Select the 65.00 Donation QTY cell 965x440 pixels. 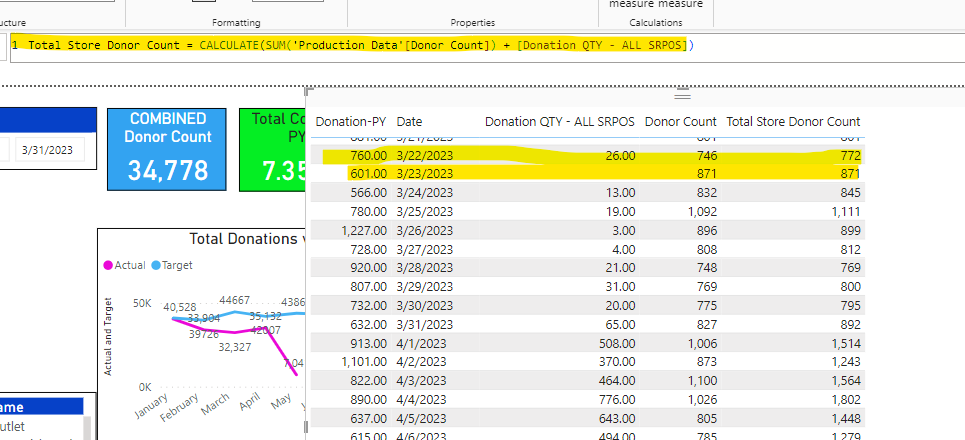pos(620,324)
